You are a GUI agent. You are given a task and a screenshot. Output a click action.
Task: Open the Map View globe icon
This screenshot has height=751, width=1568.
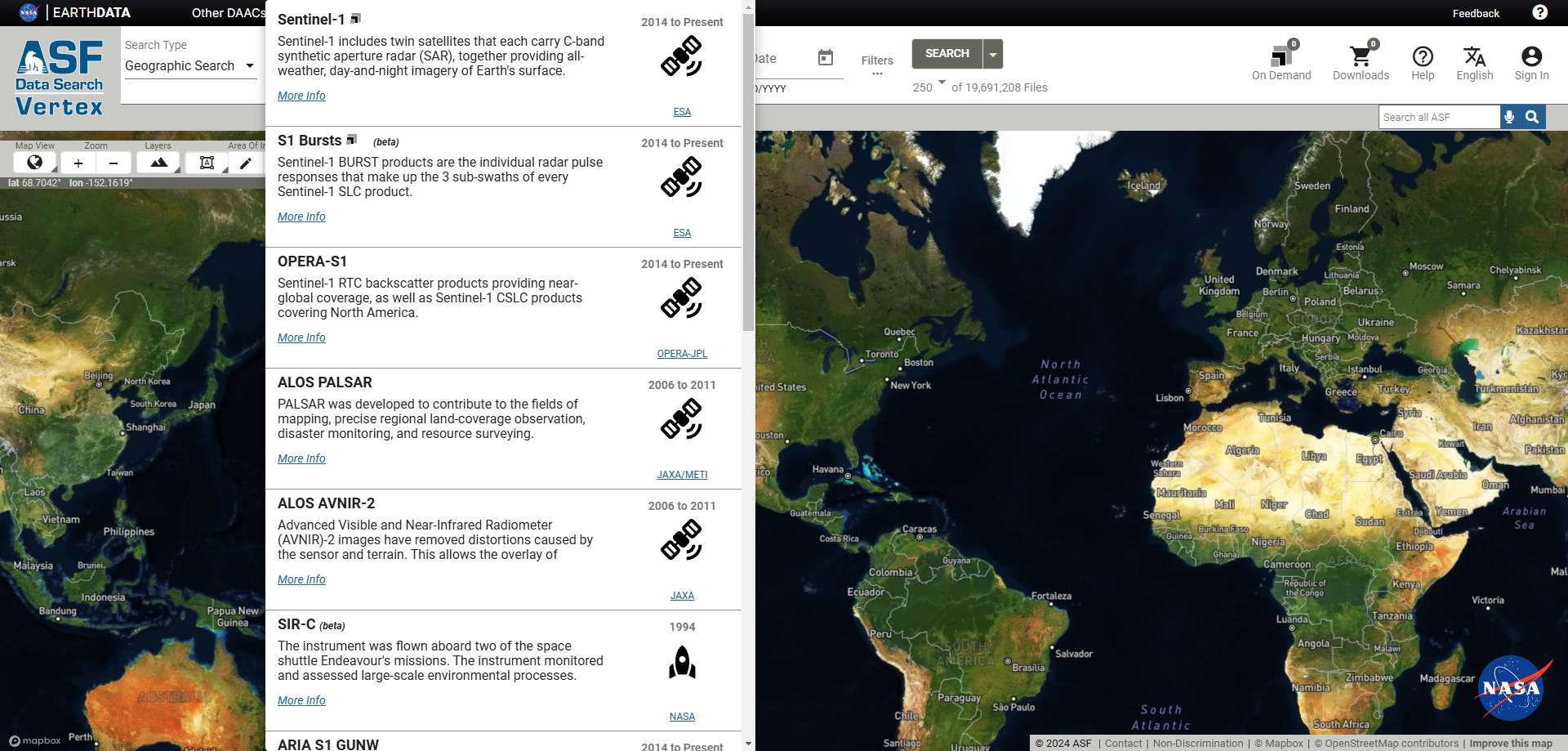[x=35, y=163]
